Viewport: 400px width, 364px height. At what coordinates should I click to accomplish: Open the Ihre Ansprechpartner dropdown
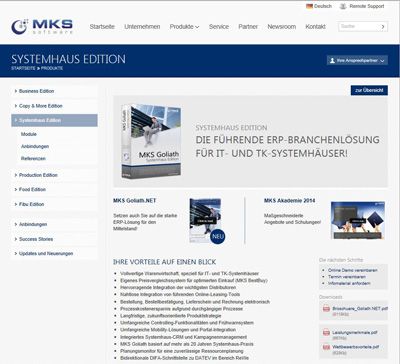point(357,60)
